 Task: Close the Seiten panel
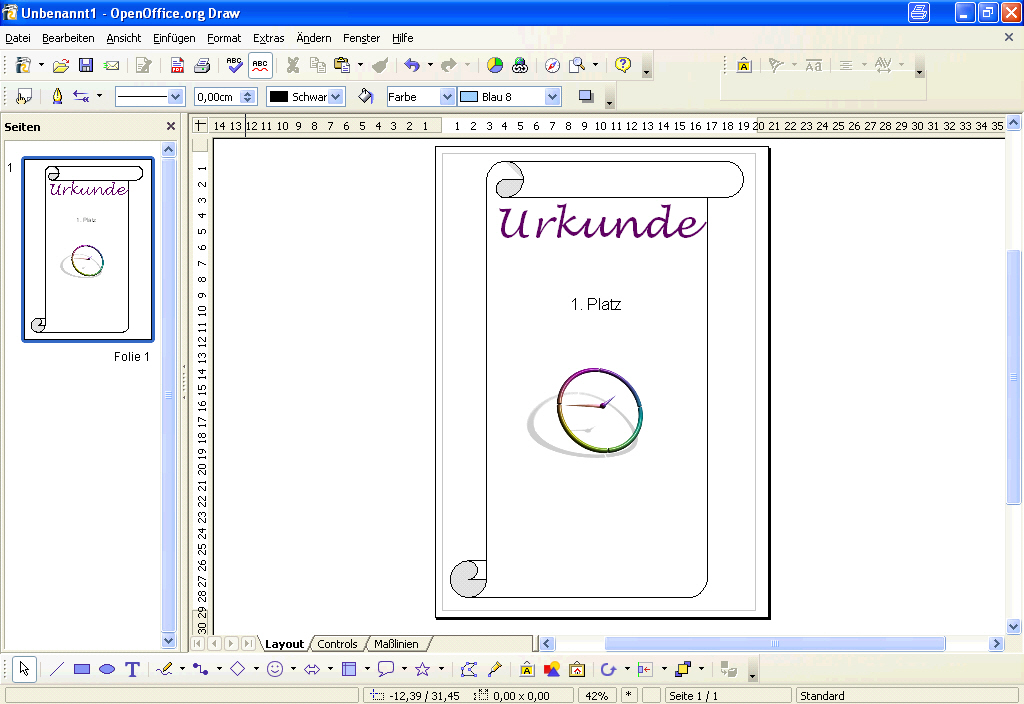tap(171, 126)
